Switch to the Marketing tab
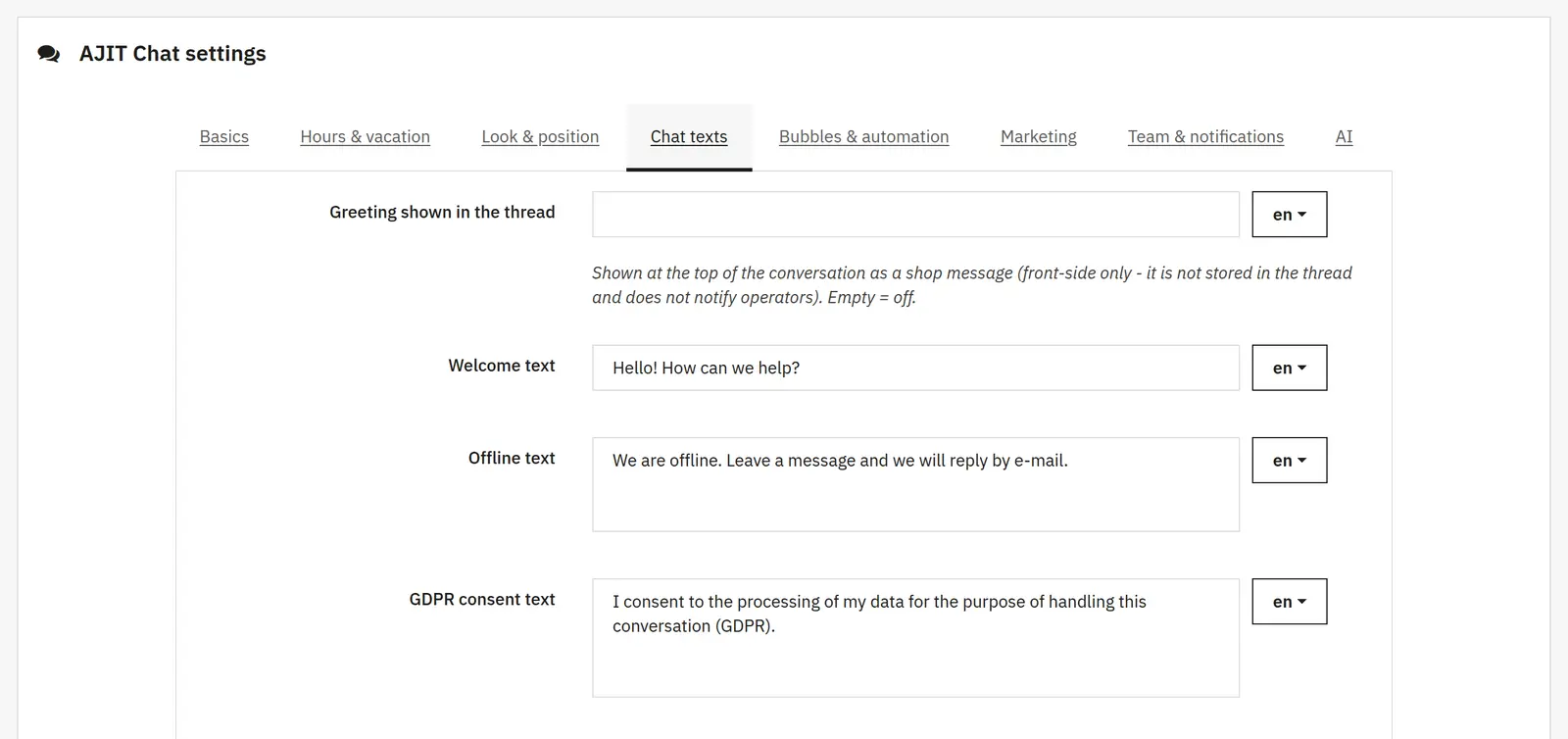Viewport: 1568px width, 739px height. coord(1038,136)
